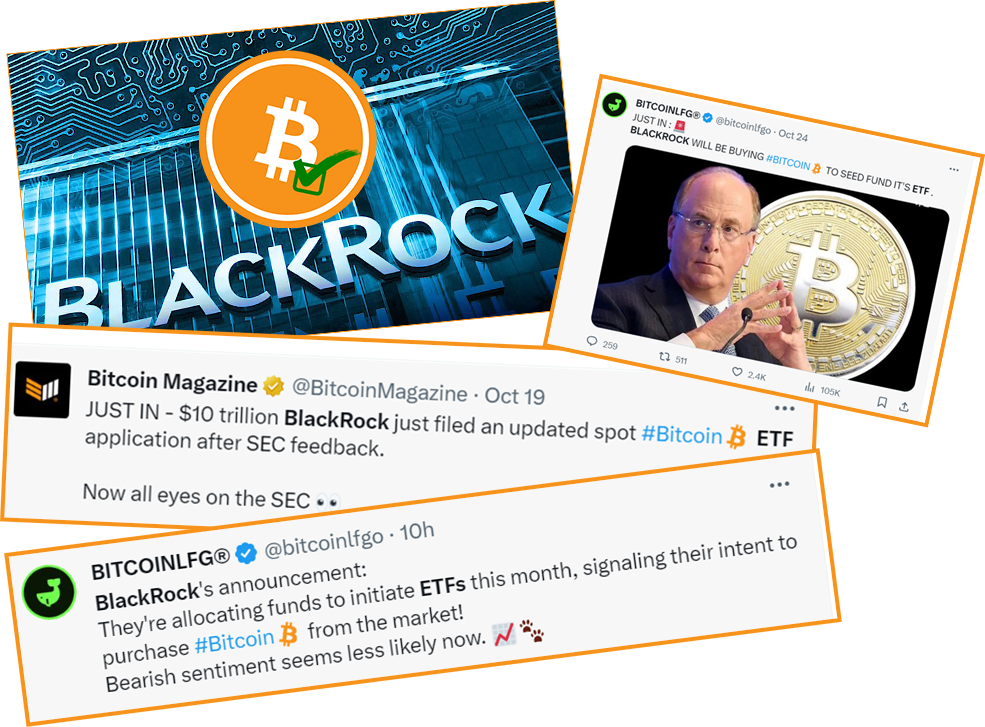Open three-dot menu on BITCOINLFG 10h tweet

(780, 484)
